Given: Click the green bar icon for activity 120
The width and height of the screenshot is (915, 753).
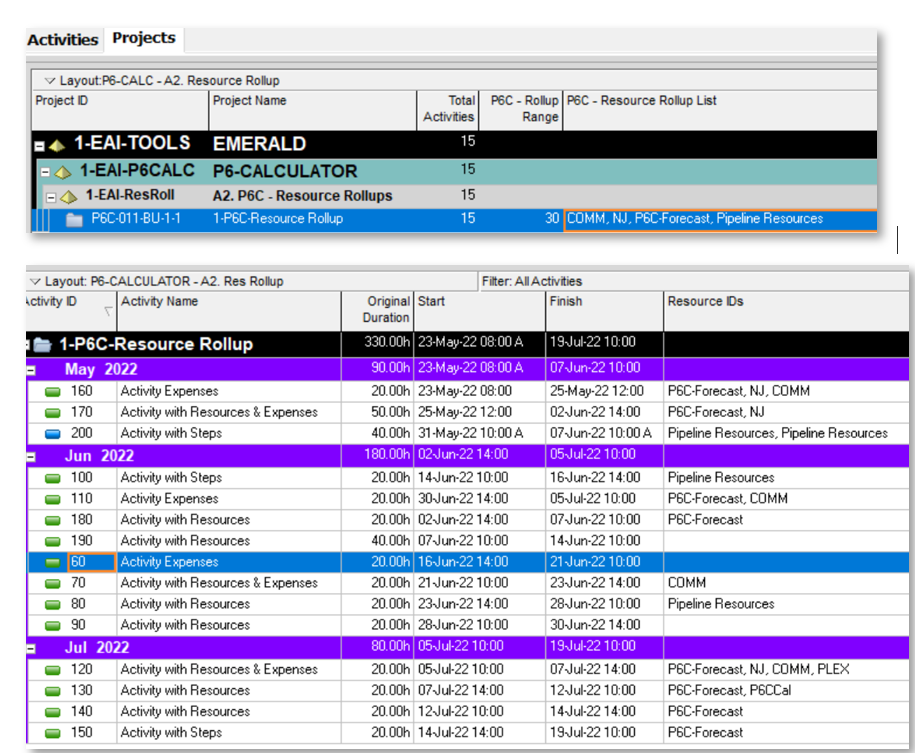Looking at the screenshot, I should point(52,670).
